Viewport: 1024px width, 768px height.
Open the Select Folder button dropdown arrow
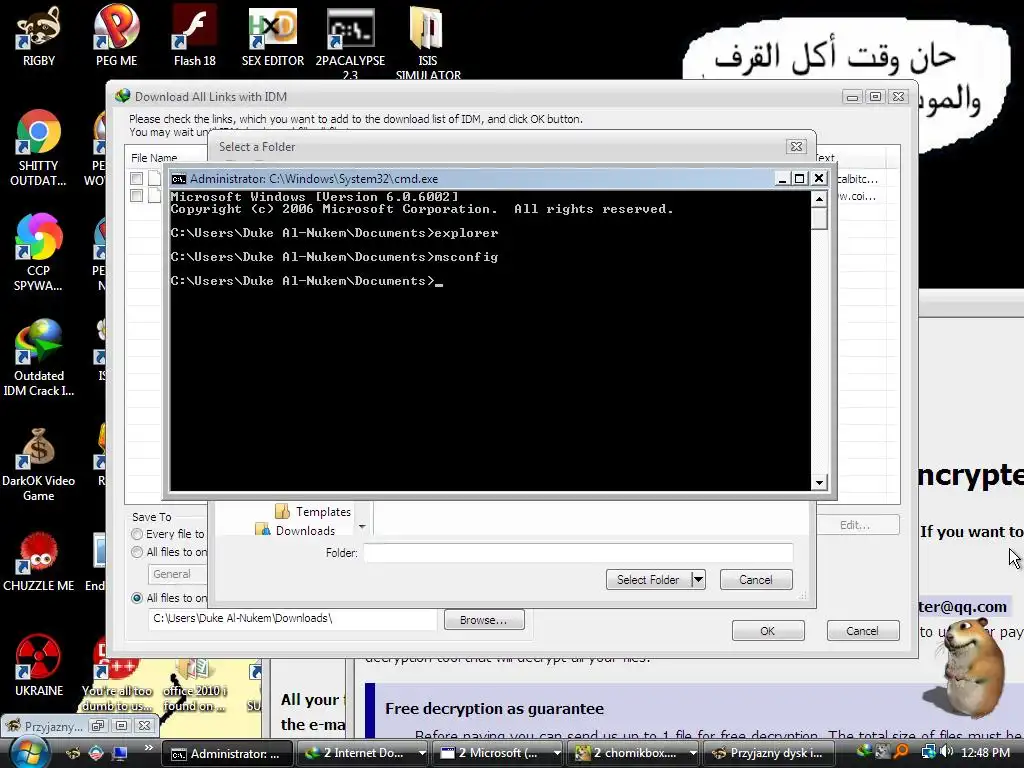(698, 579)
